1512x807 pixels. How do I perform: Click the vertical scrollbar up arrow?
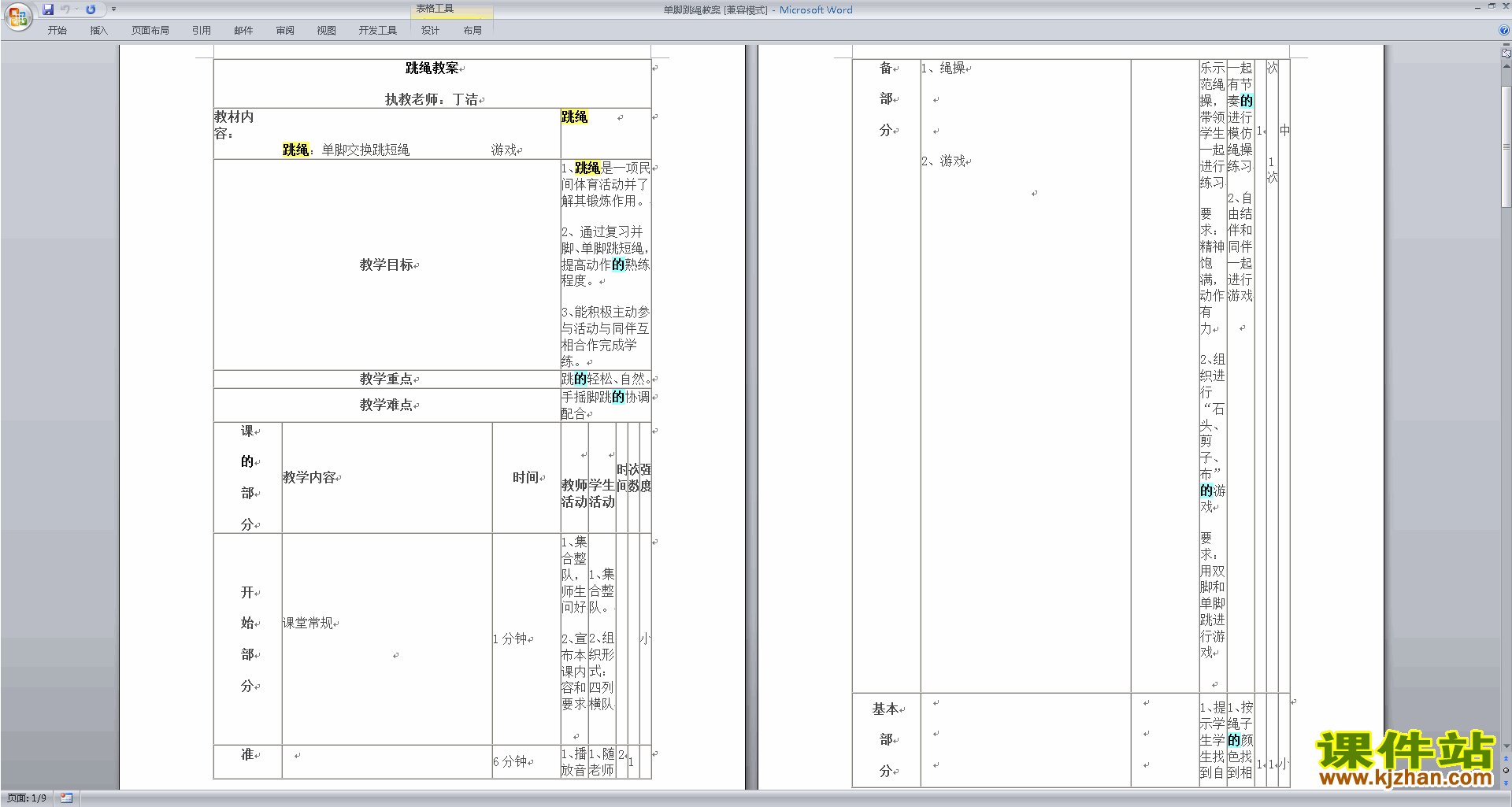click(1506, 66)
